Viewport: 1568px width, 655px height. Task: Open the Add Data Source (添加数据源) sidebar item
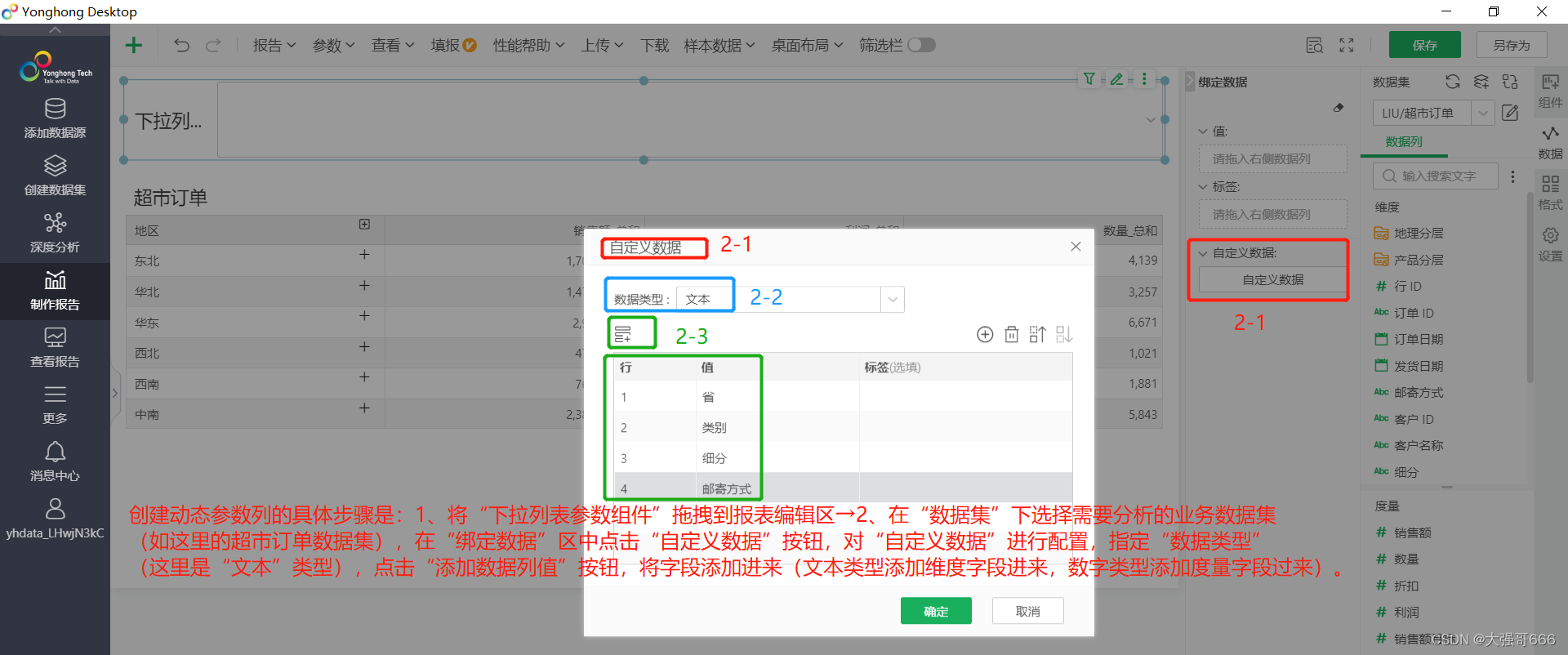pyautogui.click(x=55, y=119)
